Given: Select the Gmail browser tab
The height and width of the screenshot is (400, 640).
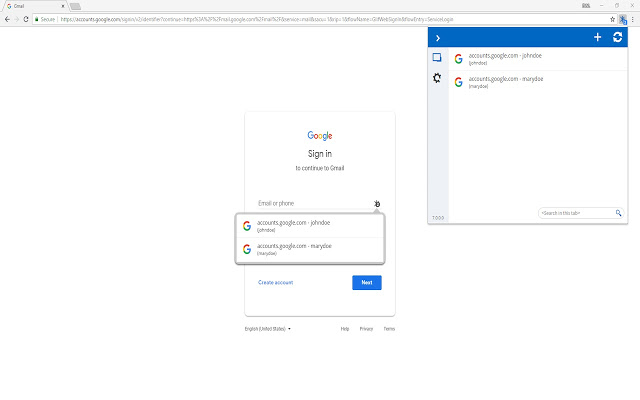Looking at the screenshot, I should point(33,6).
